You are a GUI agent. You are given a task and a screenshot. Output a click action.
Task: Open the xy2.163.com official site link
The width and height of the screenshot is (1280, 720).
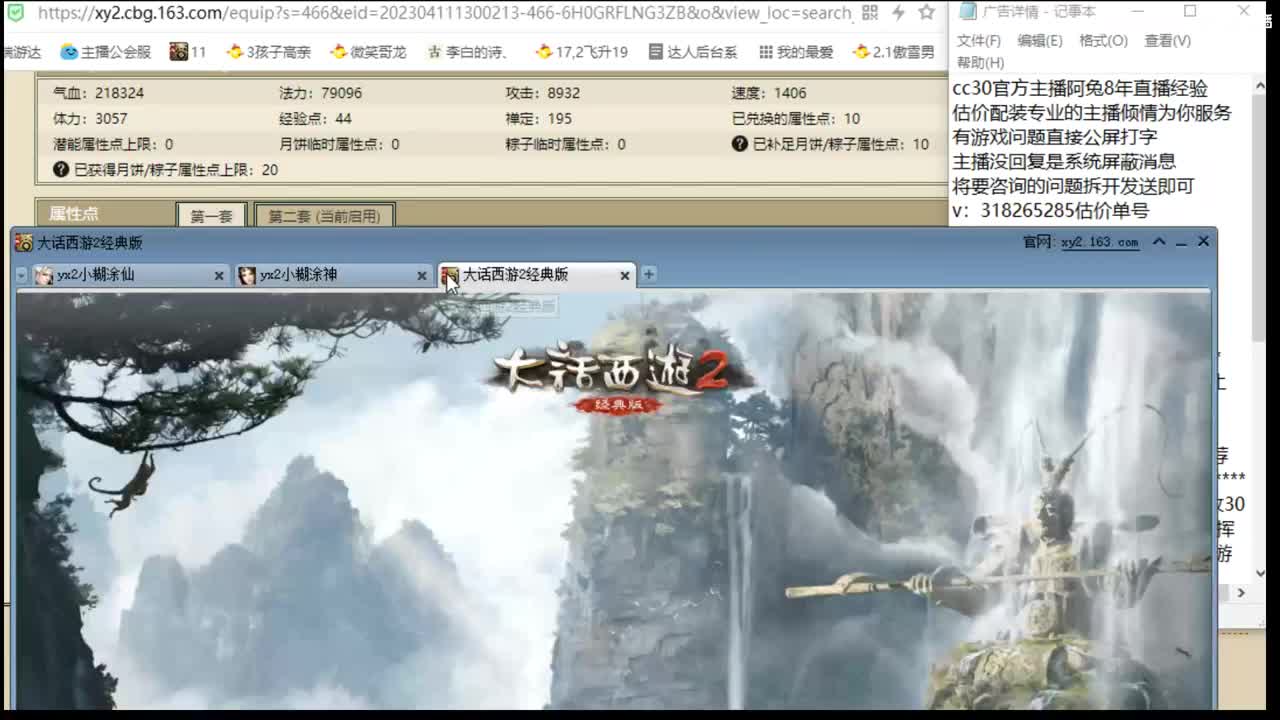pyautogui.click(x=1099, y=242)
